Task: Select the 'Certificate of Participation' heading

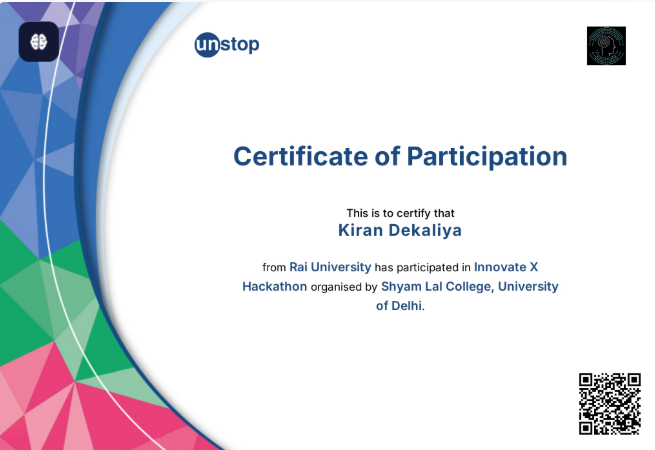Action: [x=400, y=157]
